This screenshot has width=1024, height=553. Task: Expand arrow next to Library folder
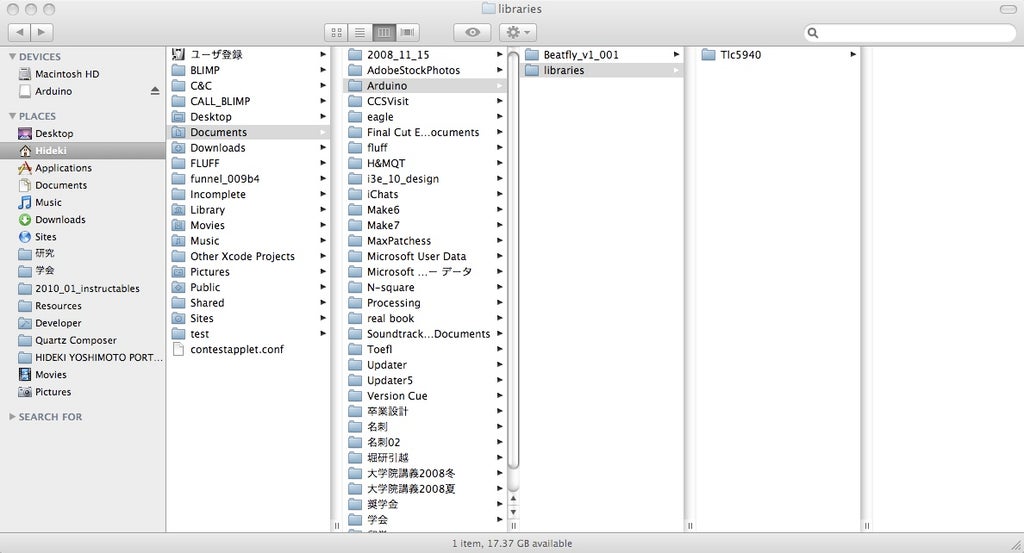click(x=323, y=210)
